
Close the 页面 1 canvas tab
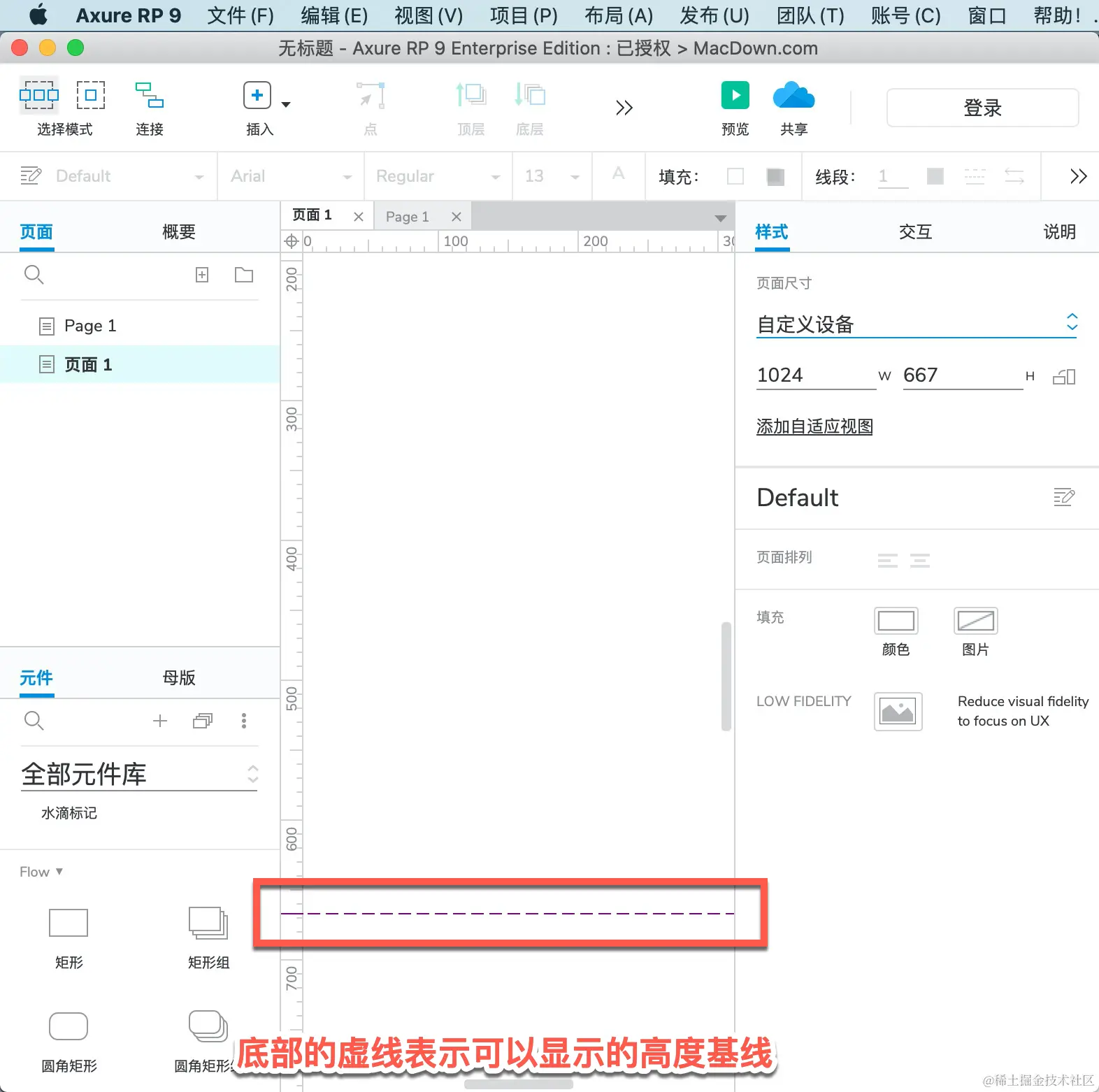click(x=359, y=217)
